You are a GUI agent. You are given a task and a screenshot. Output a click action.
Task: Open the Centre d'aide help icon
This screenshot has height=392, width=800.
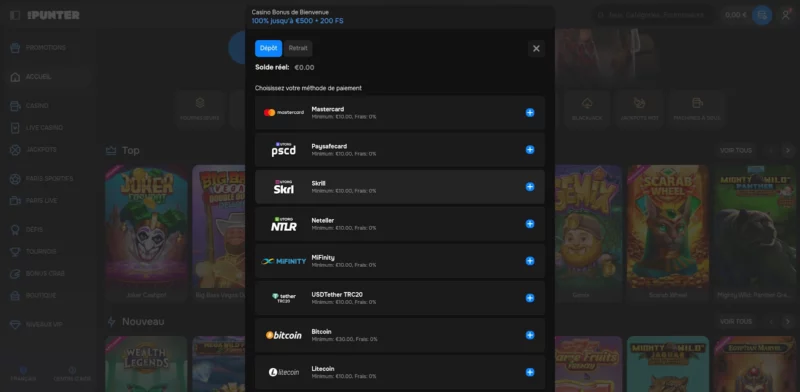point(72,374)
